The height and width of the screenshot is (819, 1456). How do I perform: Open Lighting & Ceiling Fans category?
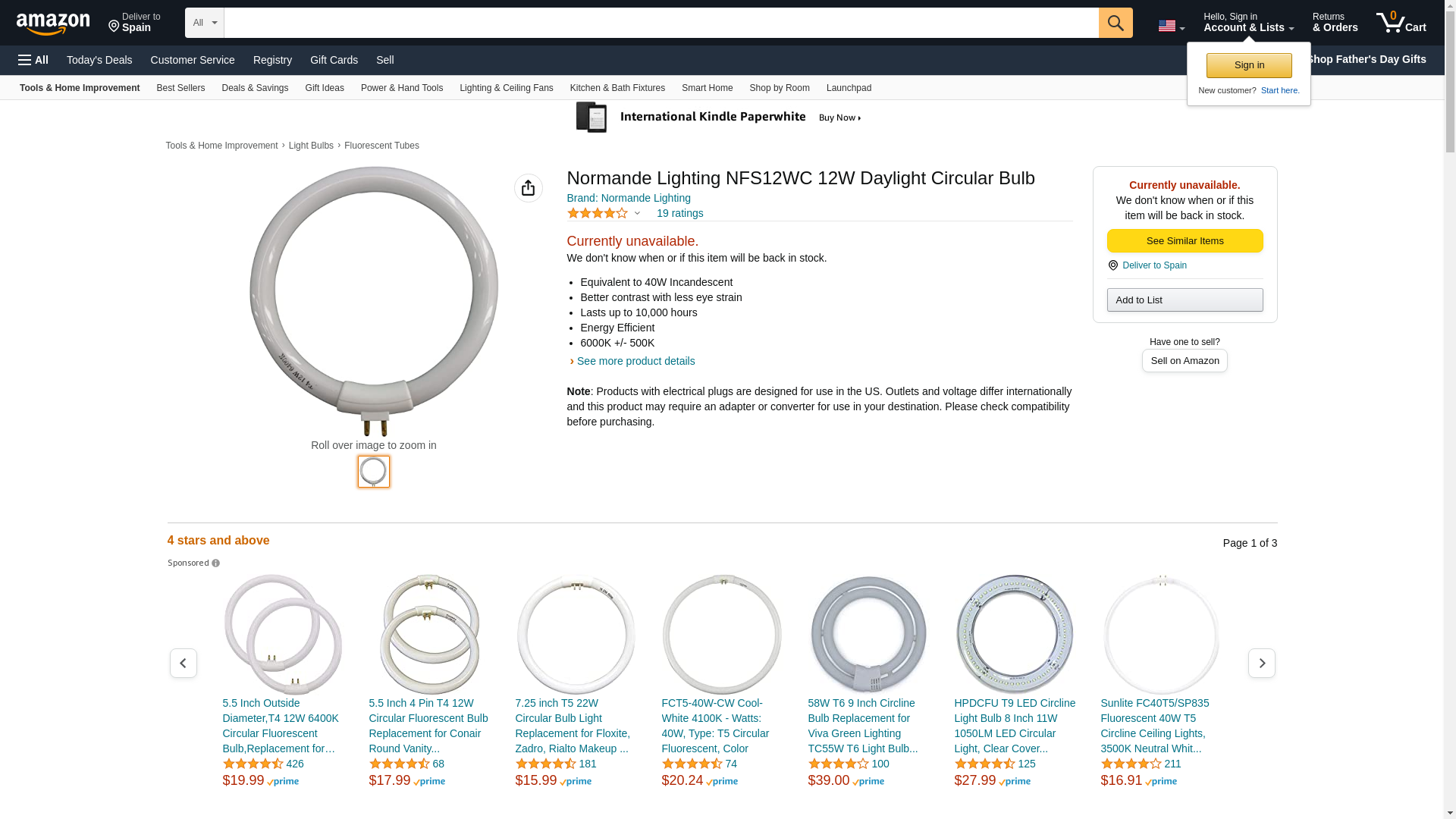tap(506, 88)
